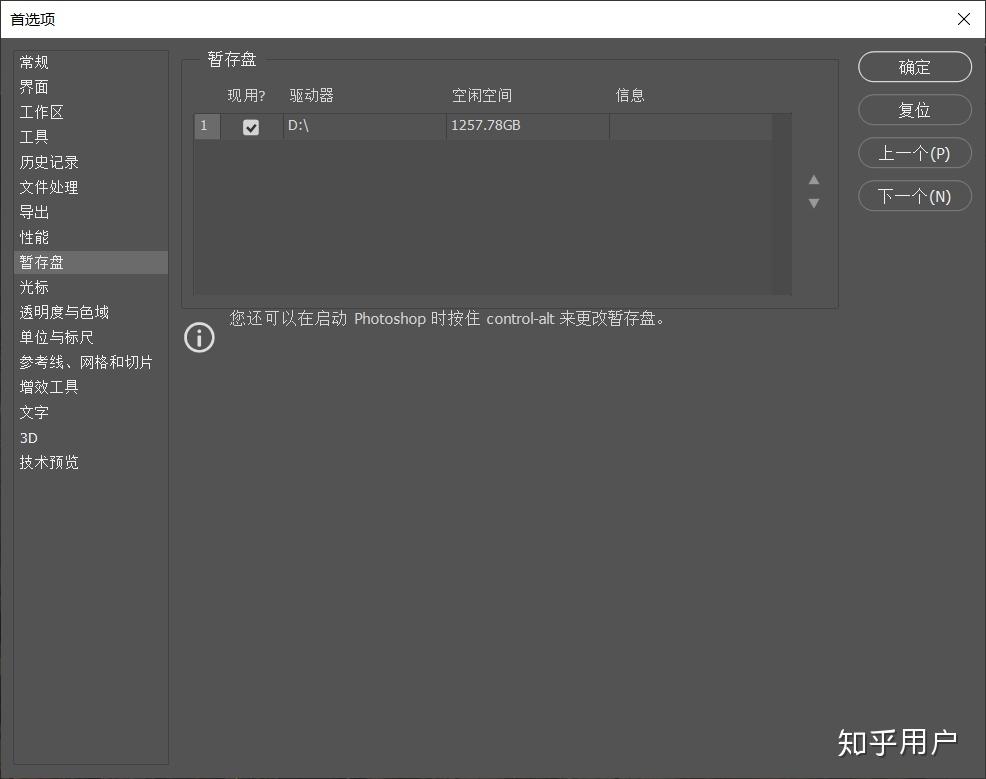
Task: Confirm settings with the 确定 button
Action: click(x=913, y=66)
